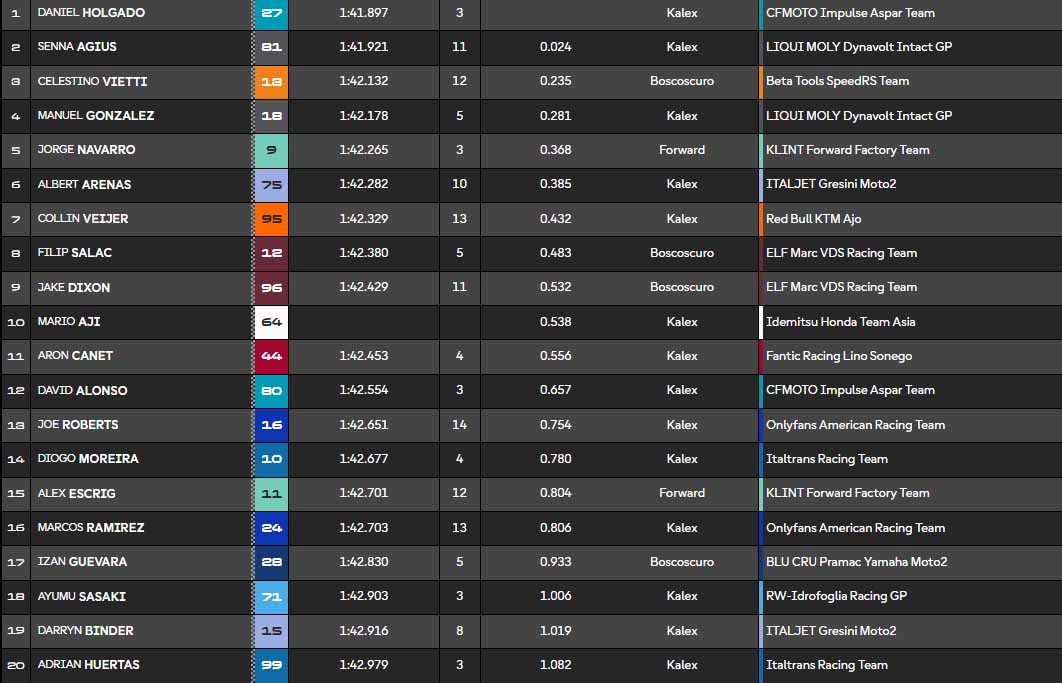Click the Fantic Racing Lino Sonego team
This screenshot has width=1062, height=683.
click(838, 356)
